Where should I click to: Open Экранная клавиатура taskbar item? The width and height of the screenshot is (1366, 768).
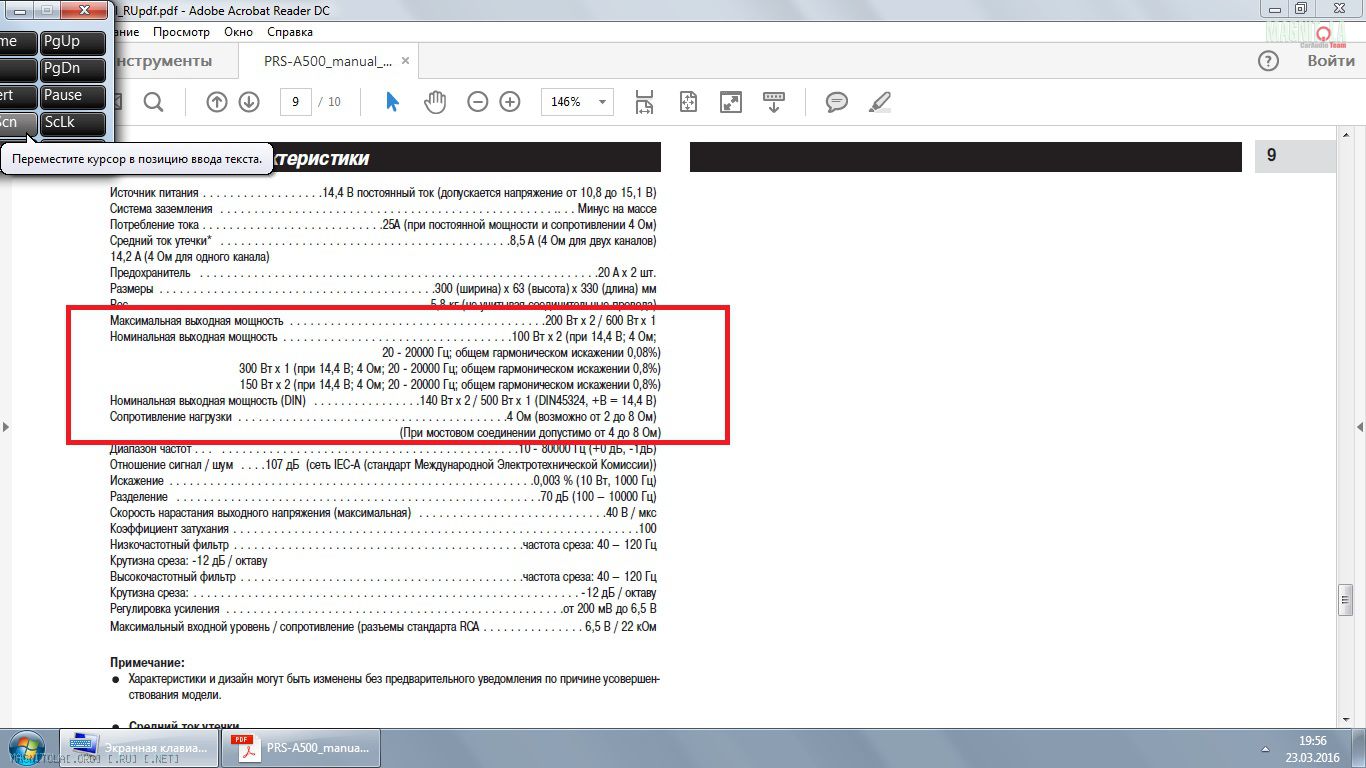[139, 747]
